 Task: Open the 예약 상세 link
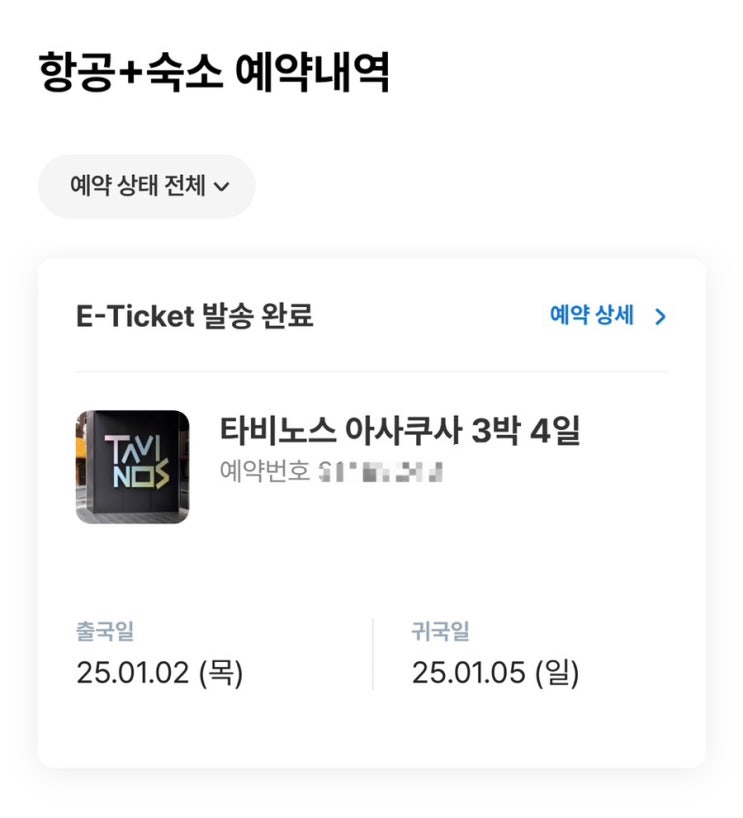591,316
